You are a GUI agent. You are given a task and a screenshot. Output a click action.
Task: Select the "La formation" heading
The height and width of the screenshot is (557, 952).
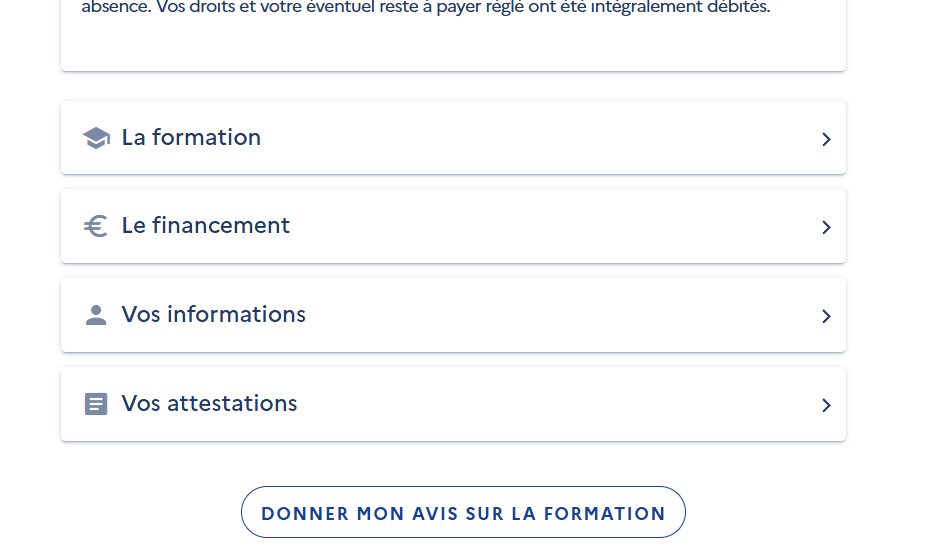click(x=191, y=138)
